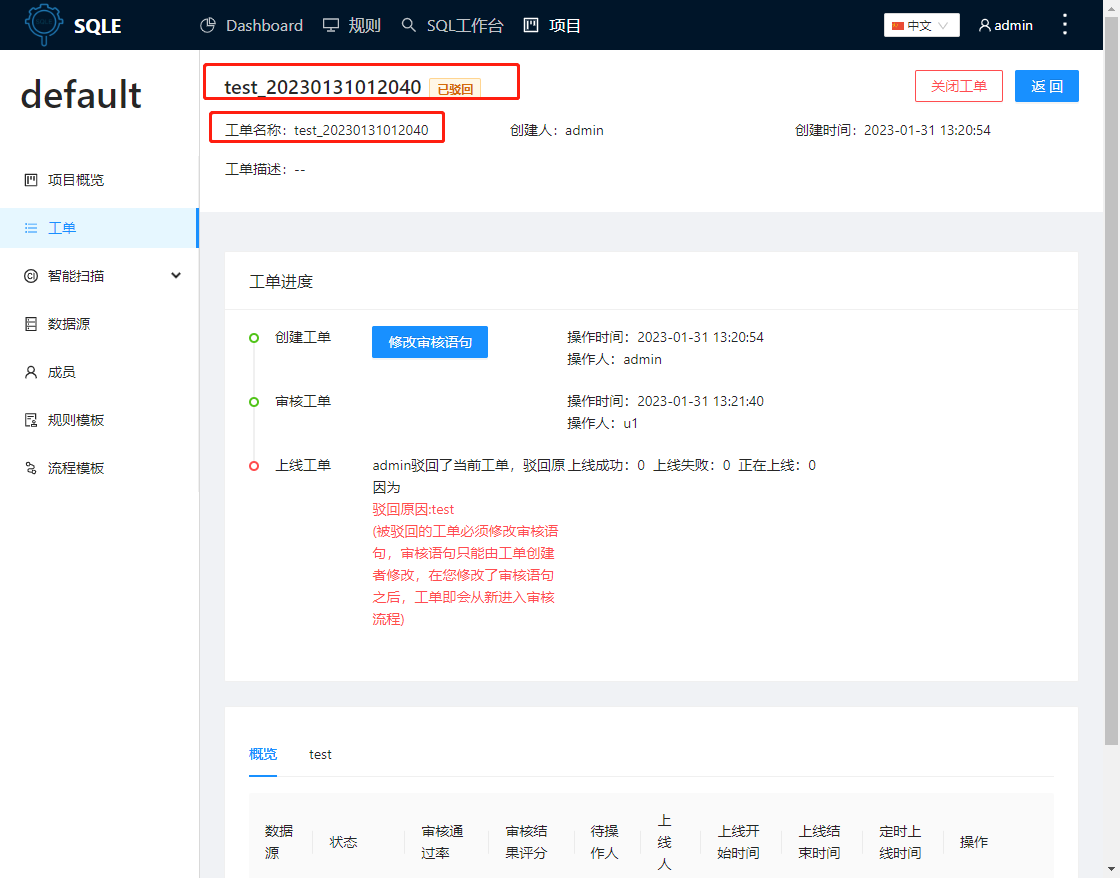The image size is (1120, 878).
Task: Click the 项目 icon in the top bar
Action: point(529,25)
